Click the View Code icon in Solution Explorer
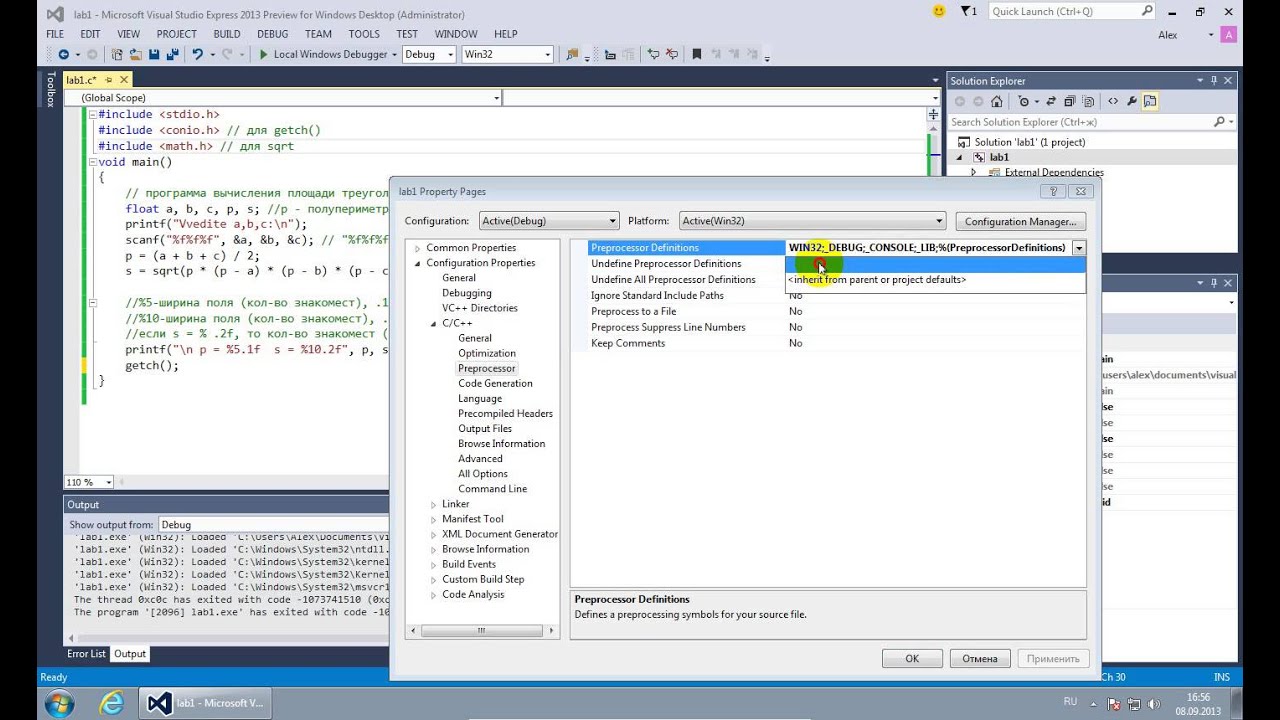This screenshot has height=720, width=1280. (x=1113, y=101)
